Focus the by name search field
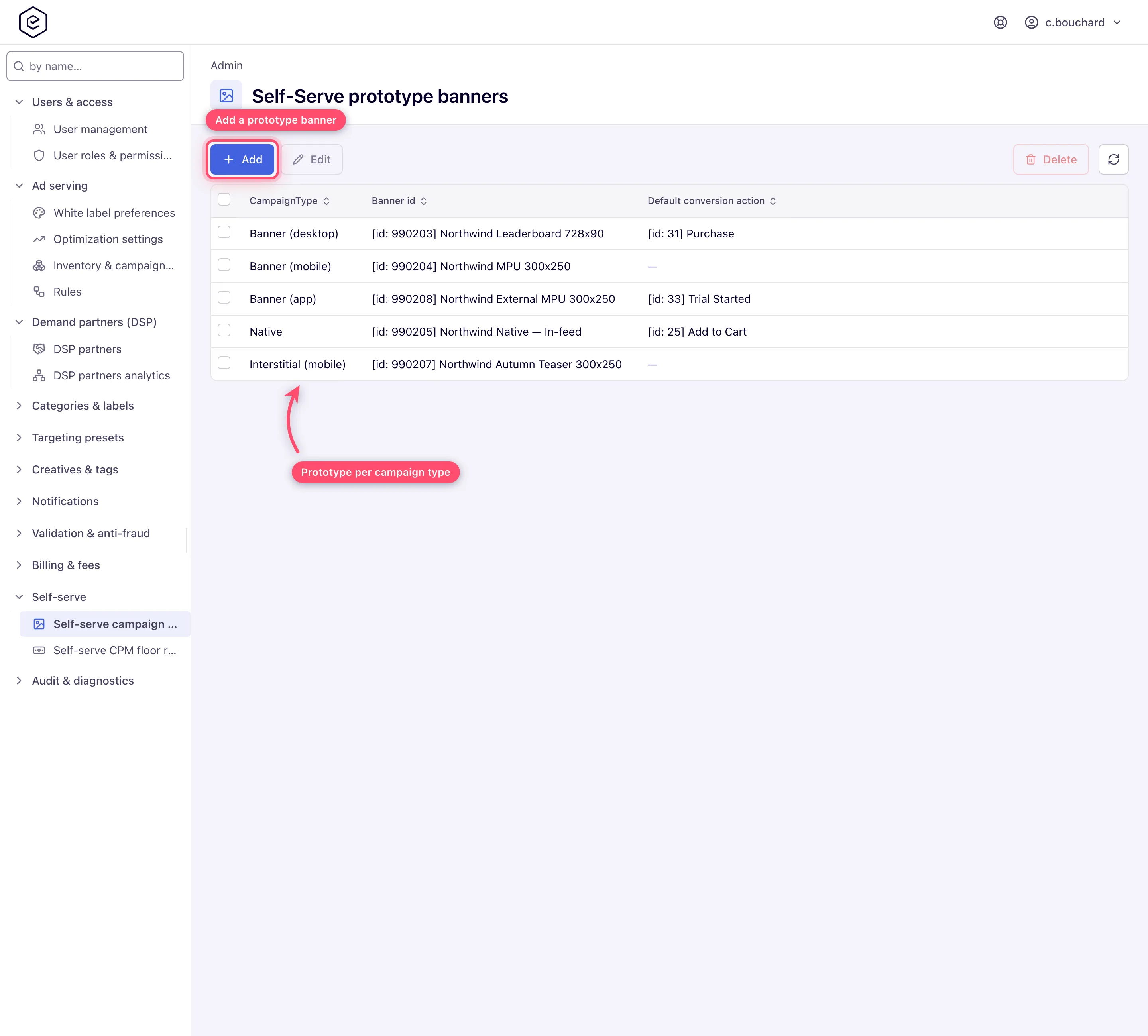The image size is (1148, 1036). pos(95,66)
